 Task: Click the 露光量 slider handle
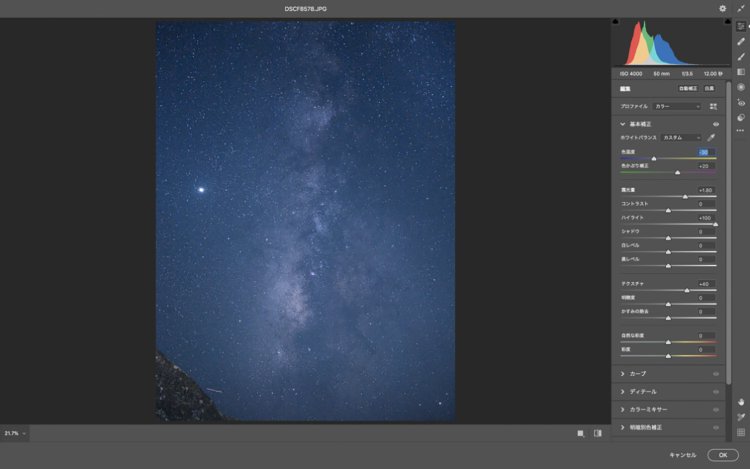click(685, 197)
